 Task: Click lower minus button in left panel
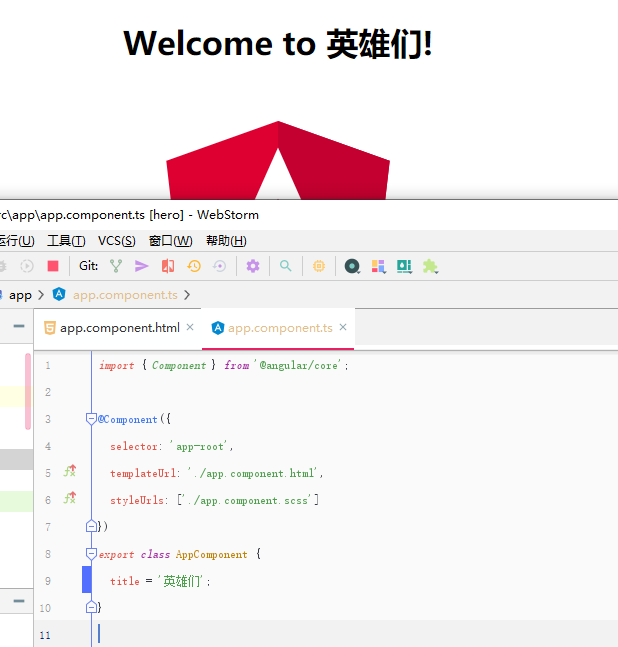(19, 601)
